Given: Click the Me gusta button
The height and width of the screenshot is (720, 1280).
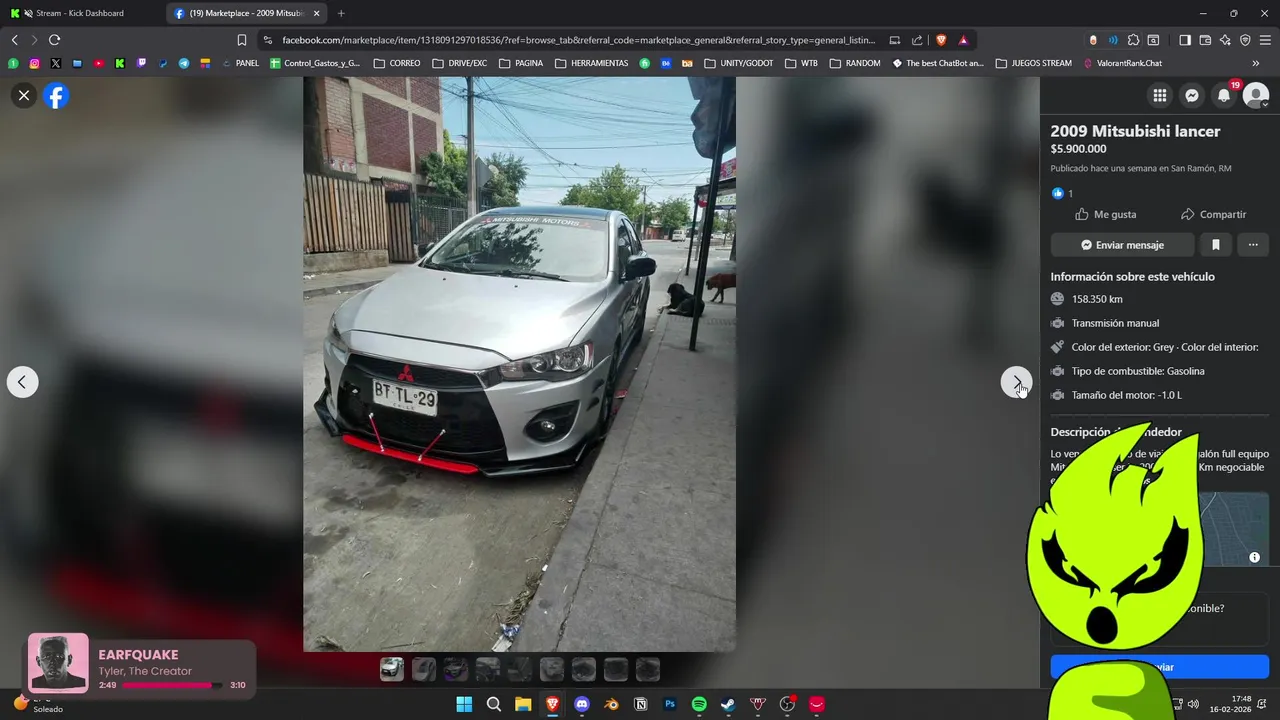Looking at the screenshot, I should click(x=1105, y=214).
